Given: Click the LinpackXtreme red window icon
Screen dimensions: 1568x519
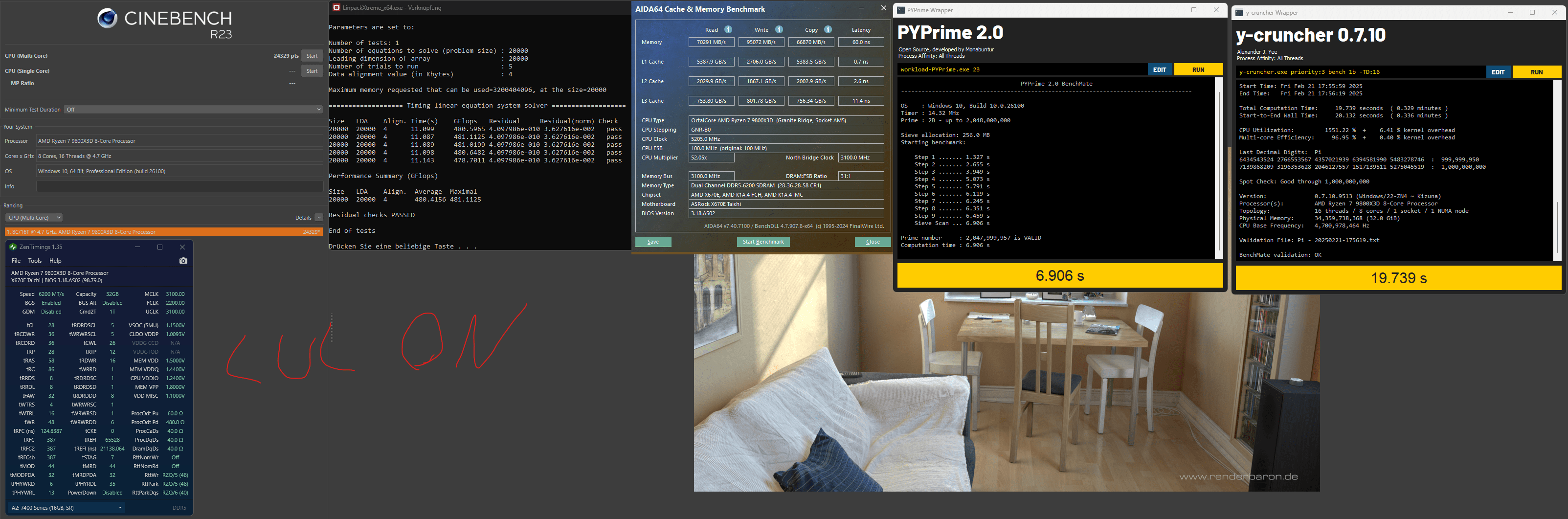Looking at the screenshot, I should [x=336, y=8].
